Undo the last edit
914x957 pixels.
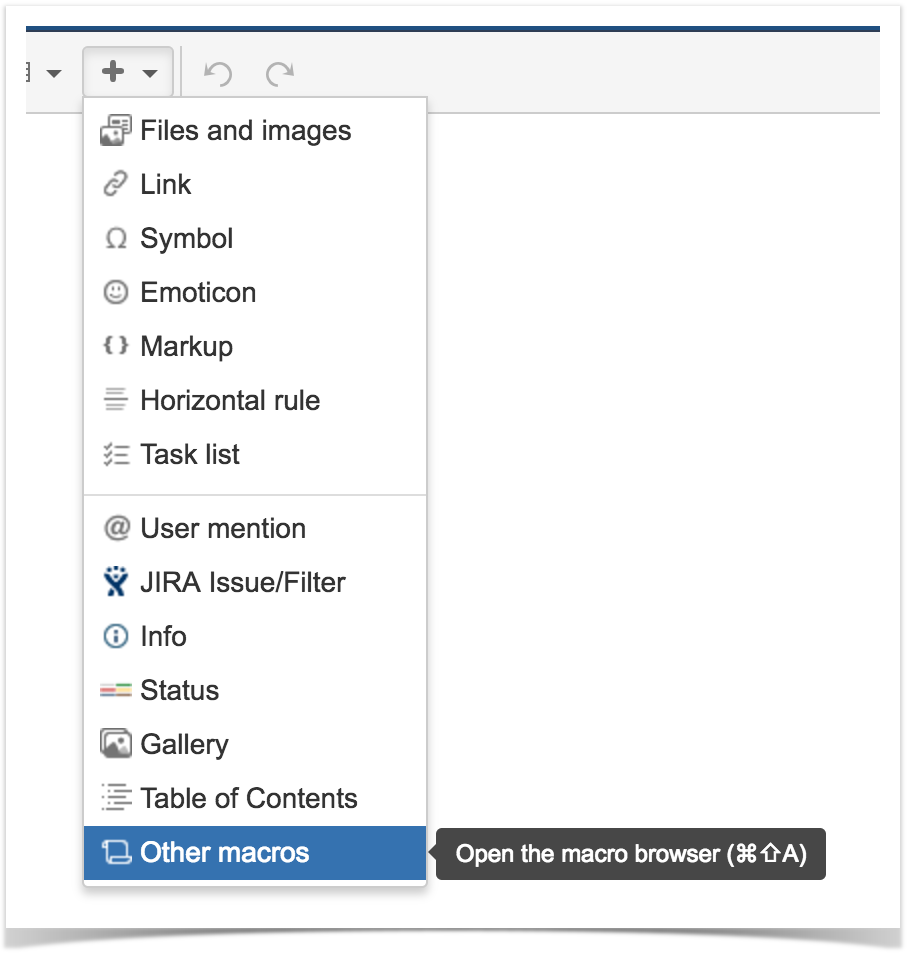point(218,74)
